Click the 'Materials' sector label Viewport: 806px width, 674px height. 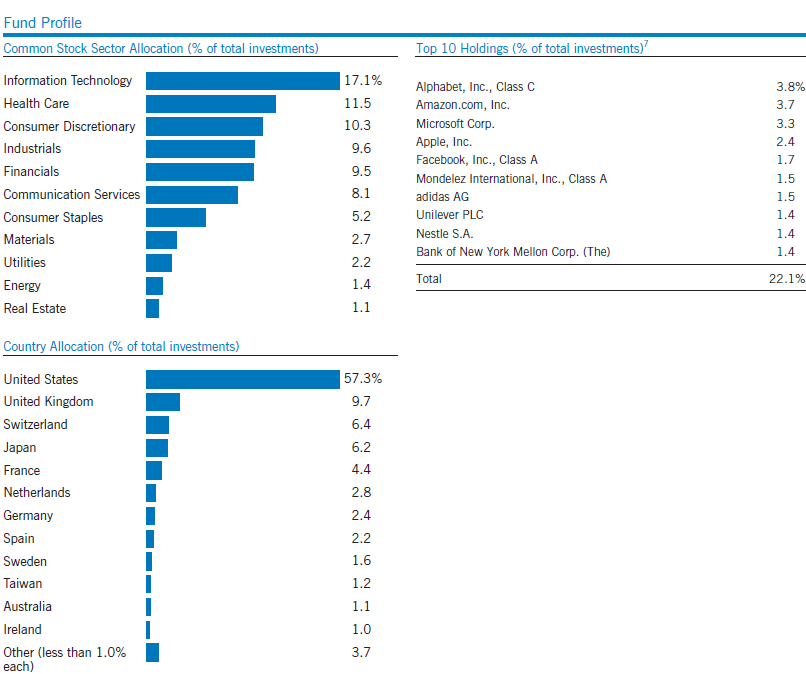29,240
